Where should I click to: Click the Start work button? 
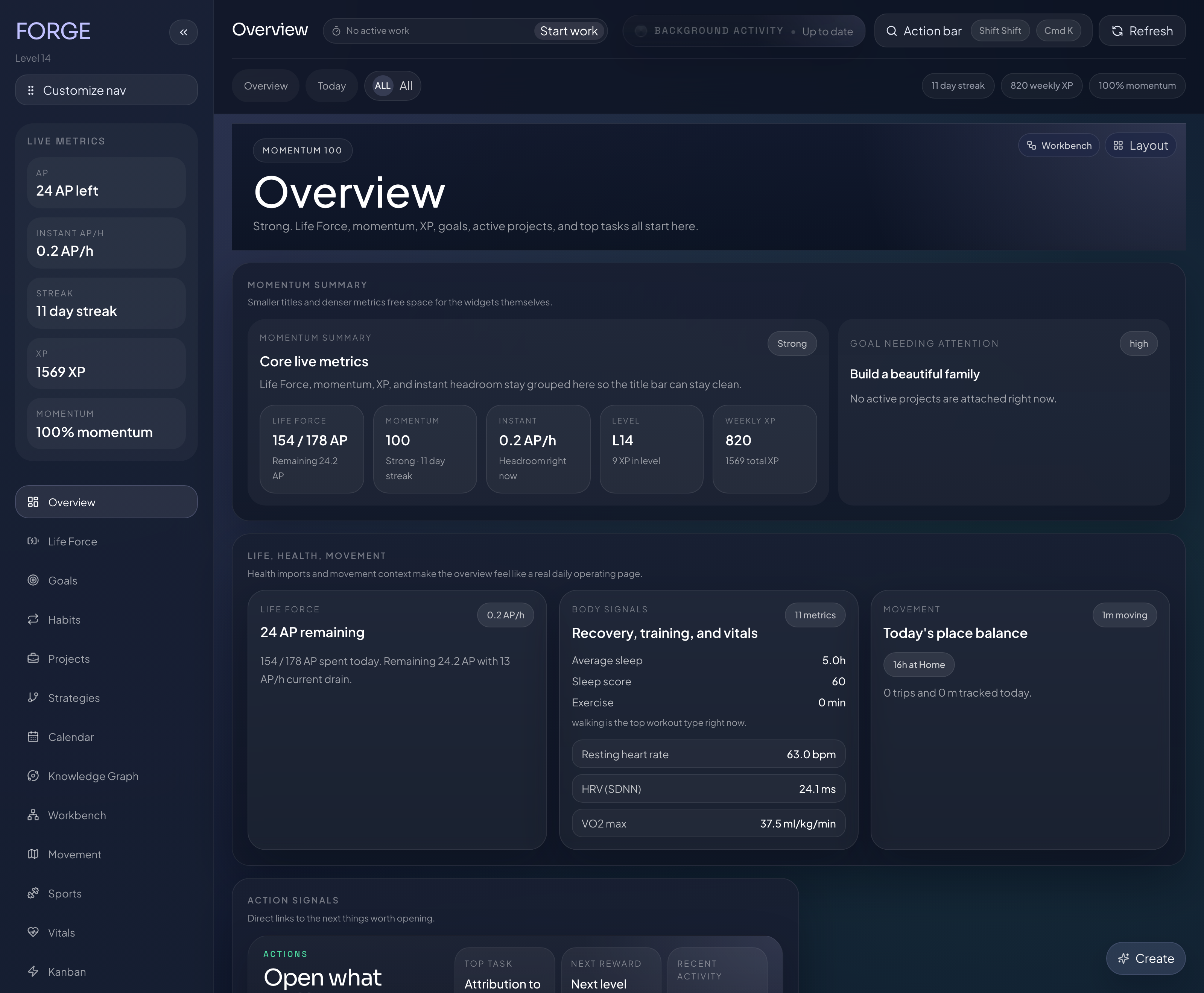[569, 31]
